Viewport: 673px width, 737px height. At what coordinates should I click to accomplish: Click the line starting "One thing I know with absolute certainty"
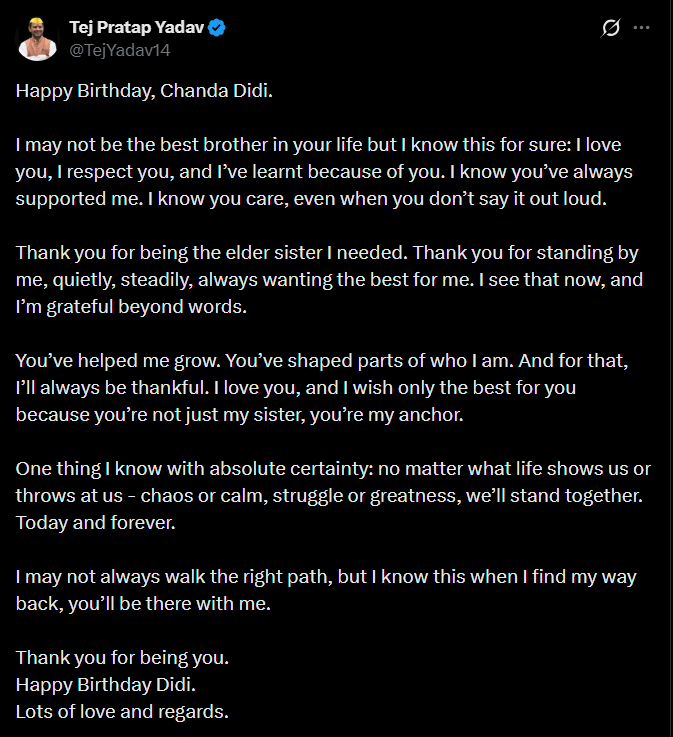pyautogui.click(x=332, y=468)
